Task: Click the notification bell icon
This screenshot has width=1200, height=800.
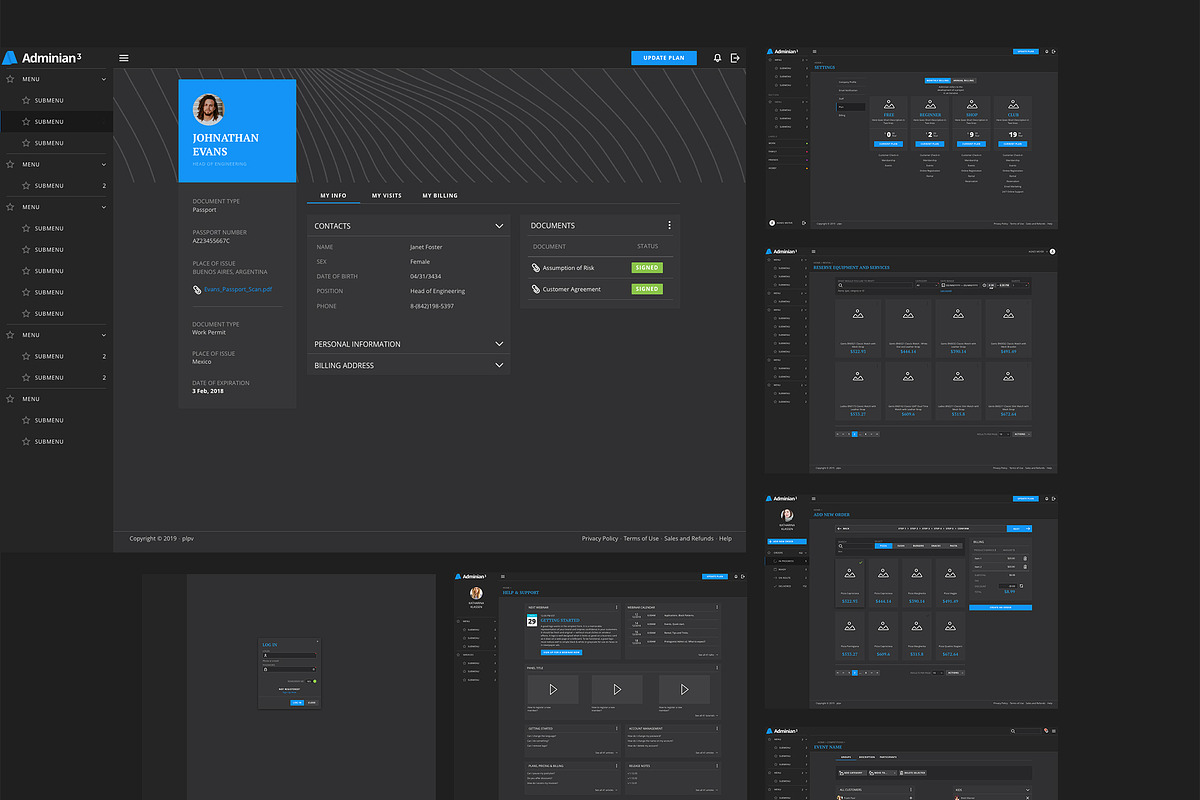Action: click(717, 58)
